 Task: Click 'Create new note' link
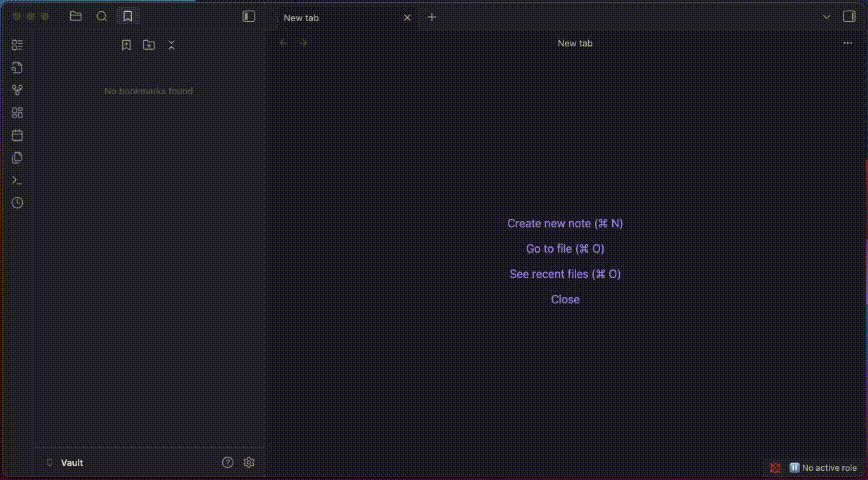click(565, 224)
